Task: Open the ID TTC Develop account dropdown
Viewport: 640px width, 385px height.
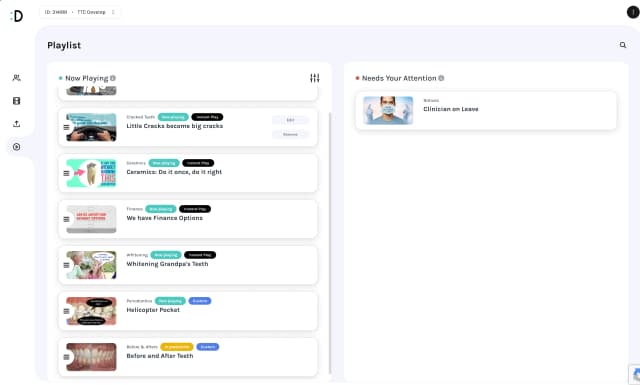Action: tap(80, 12)
